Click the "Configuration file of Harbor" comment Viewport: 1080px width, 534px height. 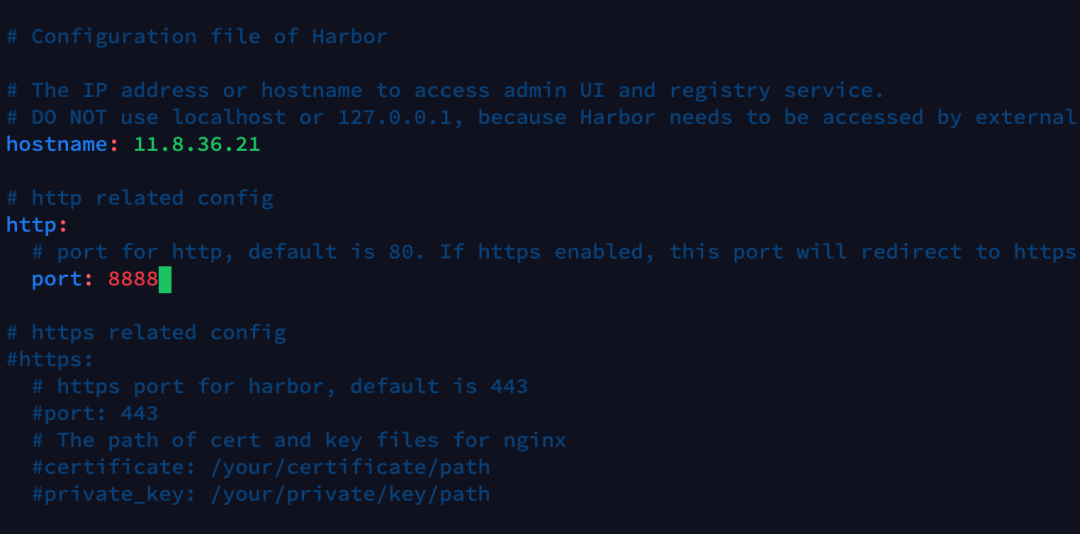pos(197,37)
